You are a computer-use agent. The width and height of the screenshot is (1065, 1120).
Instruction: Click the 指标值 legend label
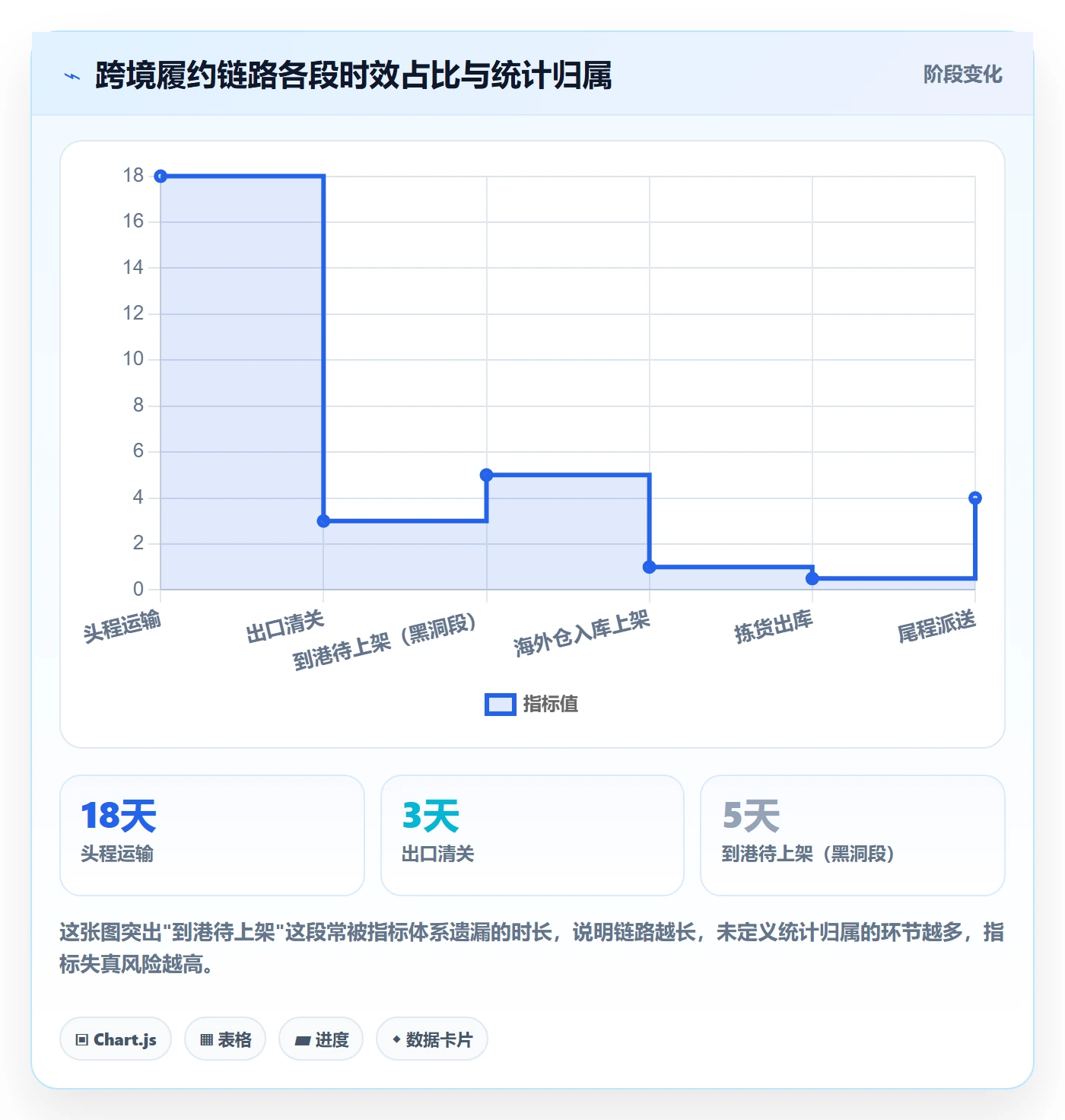(551, 705)
